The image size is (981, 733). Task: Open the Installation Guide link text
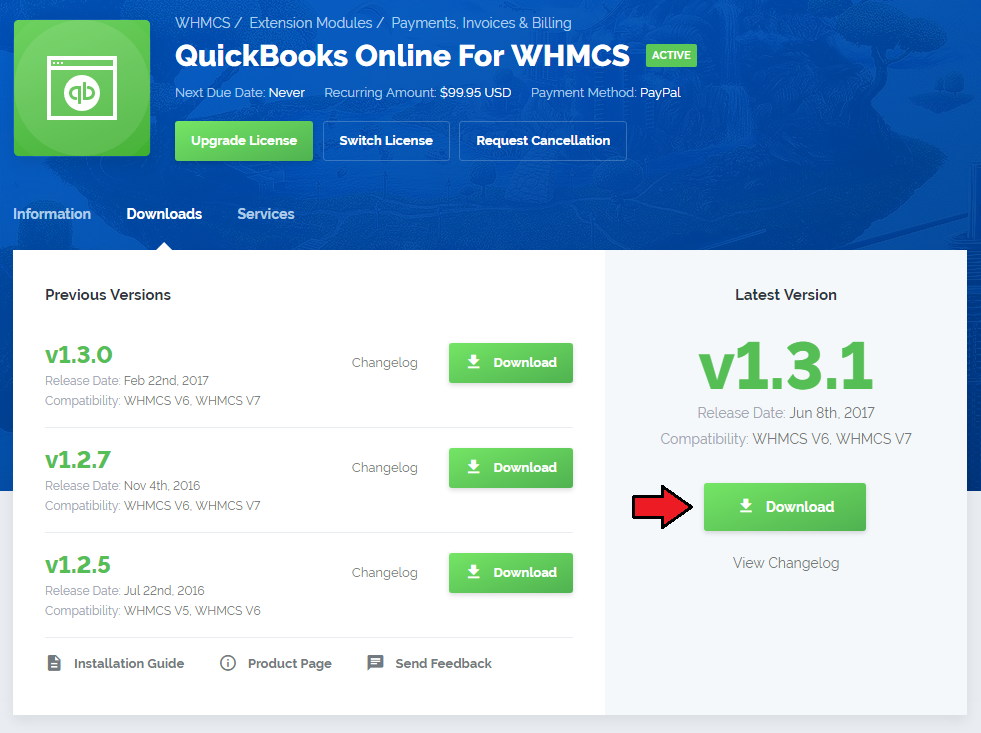(129, 664)
